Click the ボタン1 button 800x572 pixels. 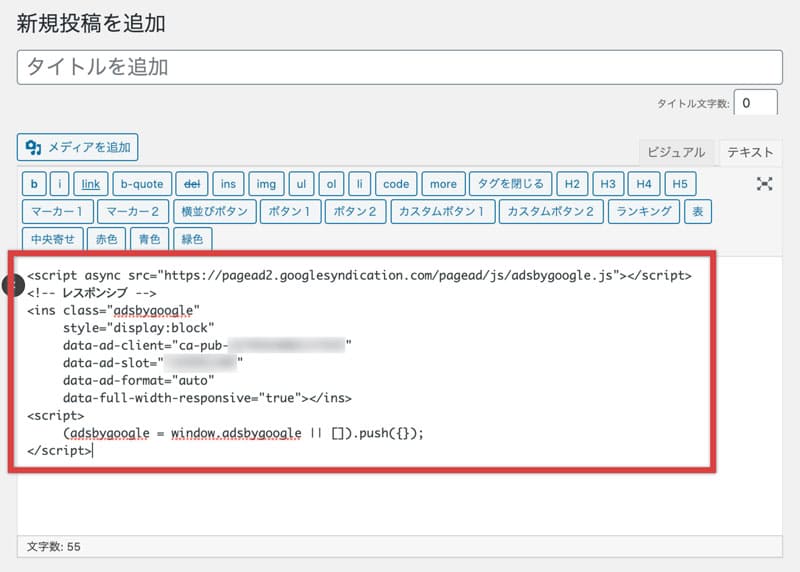[x=290, y=211]
